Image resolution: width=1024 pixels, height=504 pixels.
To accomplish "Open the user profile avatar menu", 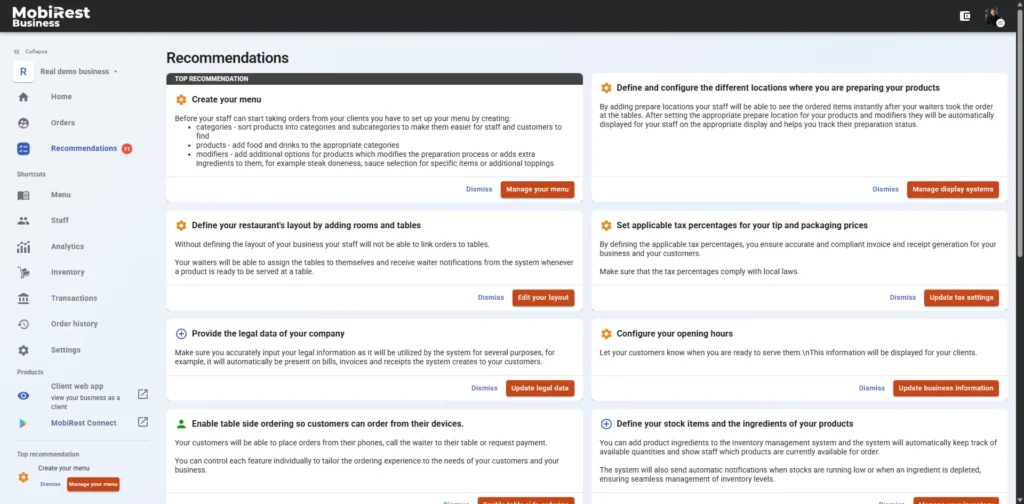I will (992, 16).
